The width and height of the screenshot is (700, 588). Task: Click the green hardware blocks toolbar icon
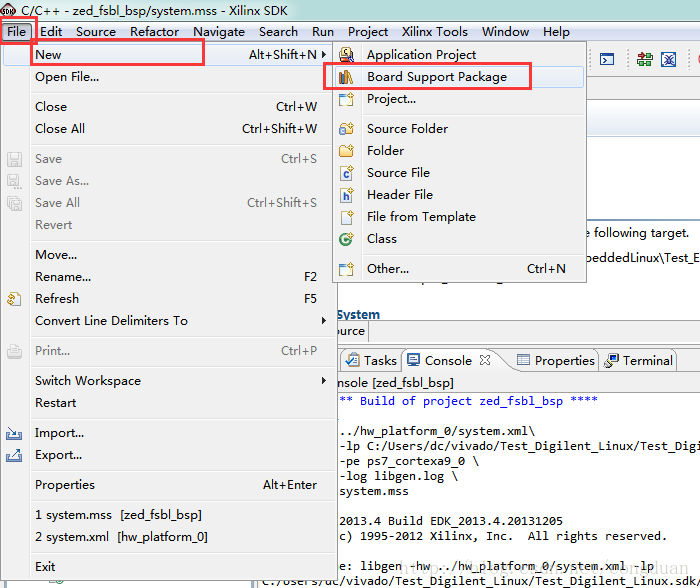tap(645, 59)
